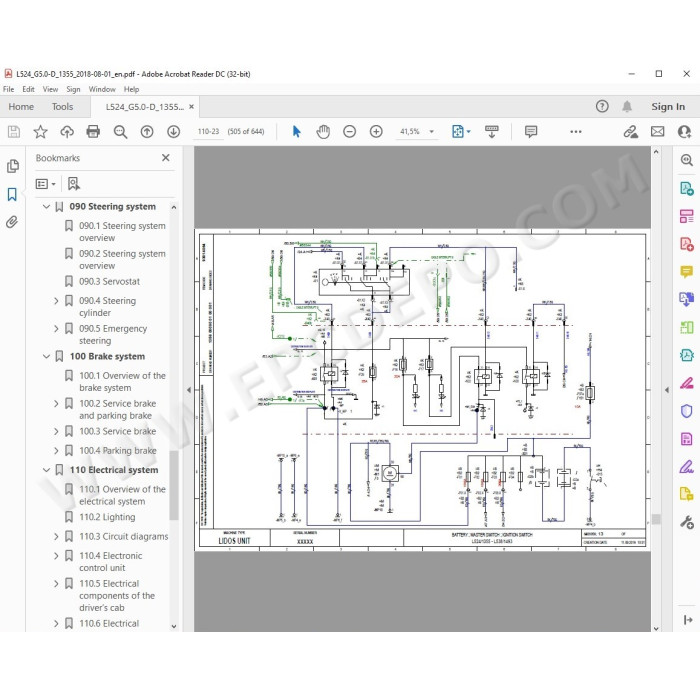Add a comment with speech bubble icon

pyautogui.click(x=531, y=131)
